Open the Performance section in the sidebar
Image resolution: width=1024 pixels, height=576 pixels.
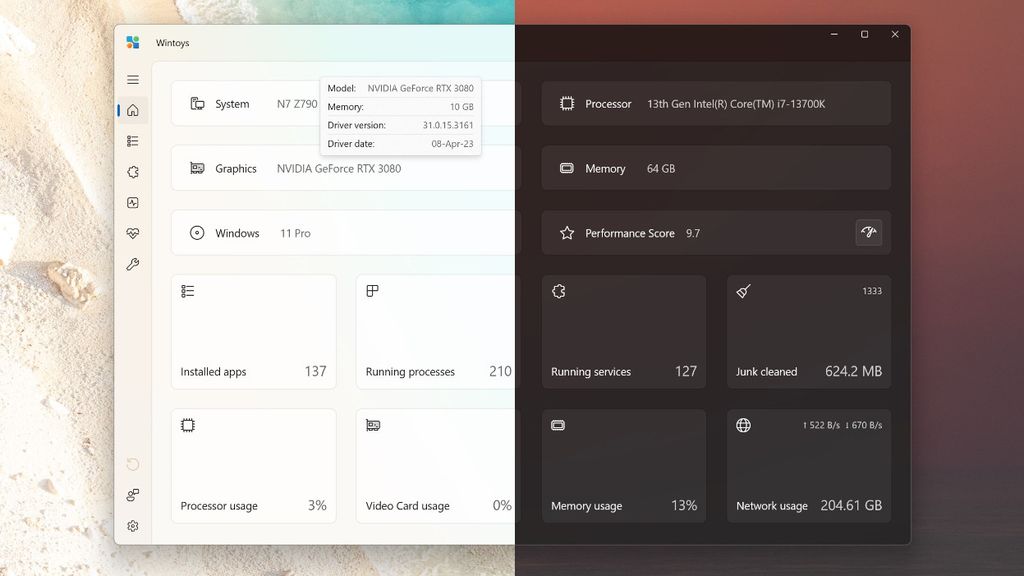[133, 202]
